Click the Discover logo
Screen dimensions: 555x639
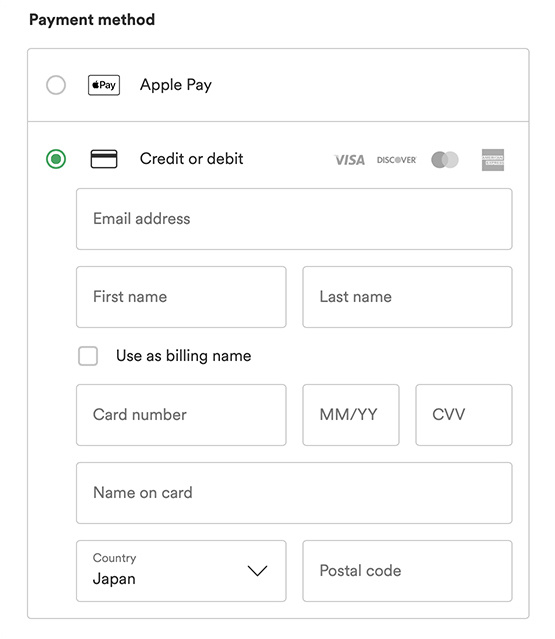coord(396,160)
